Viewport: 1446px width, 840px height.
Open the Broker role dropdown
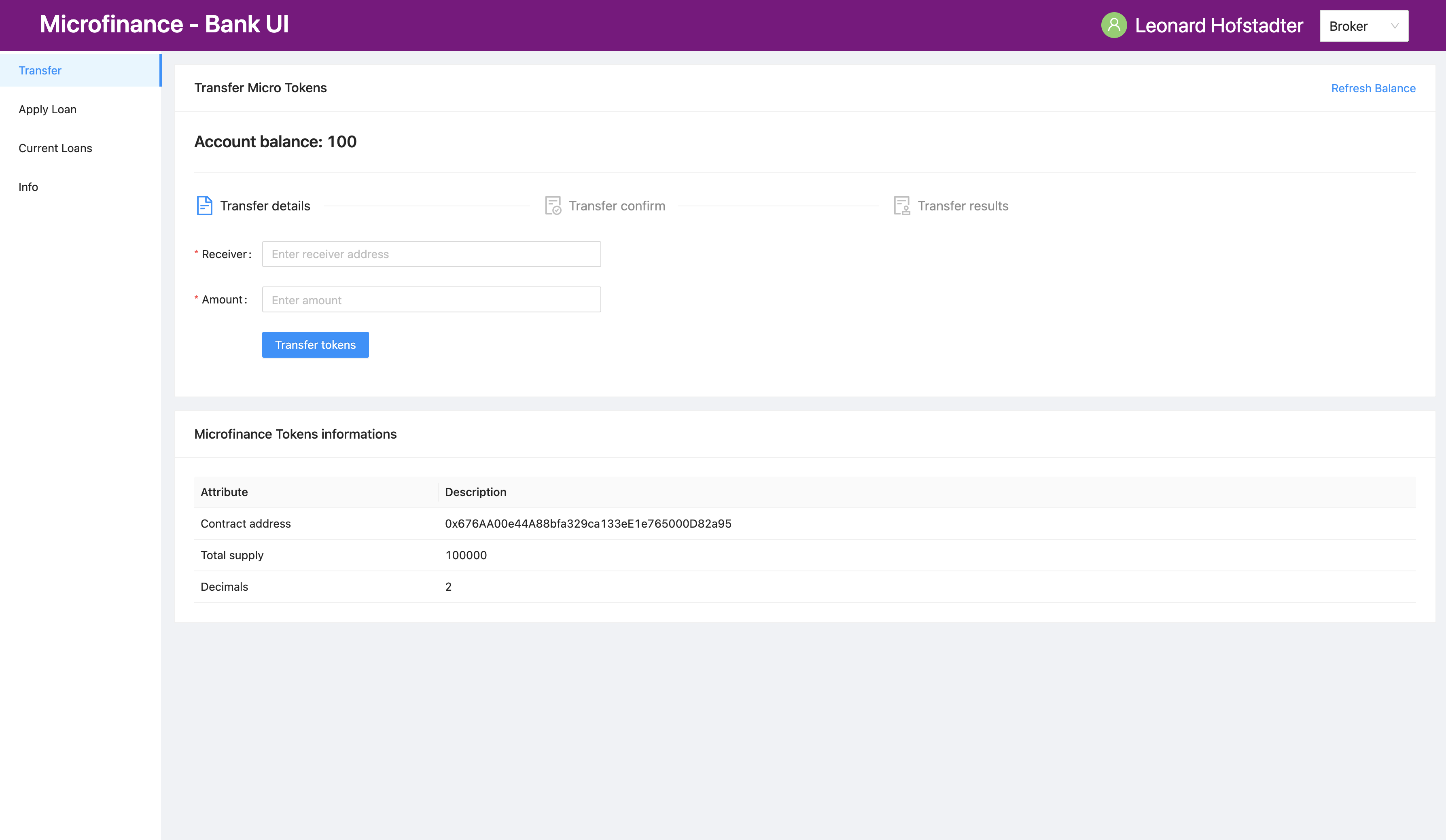tap(1364, 26)
